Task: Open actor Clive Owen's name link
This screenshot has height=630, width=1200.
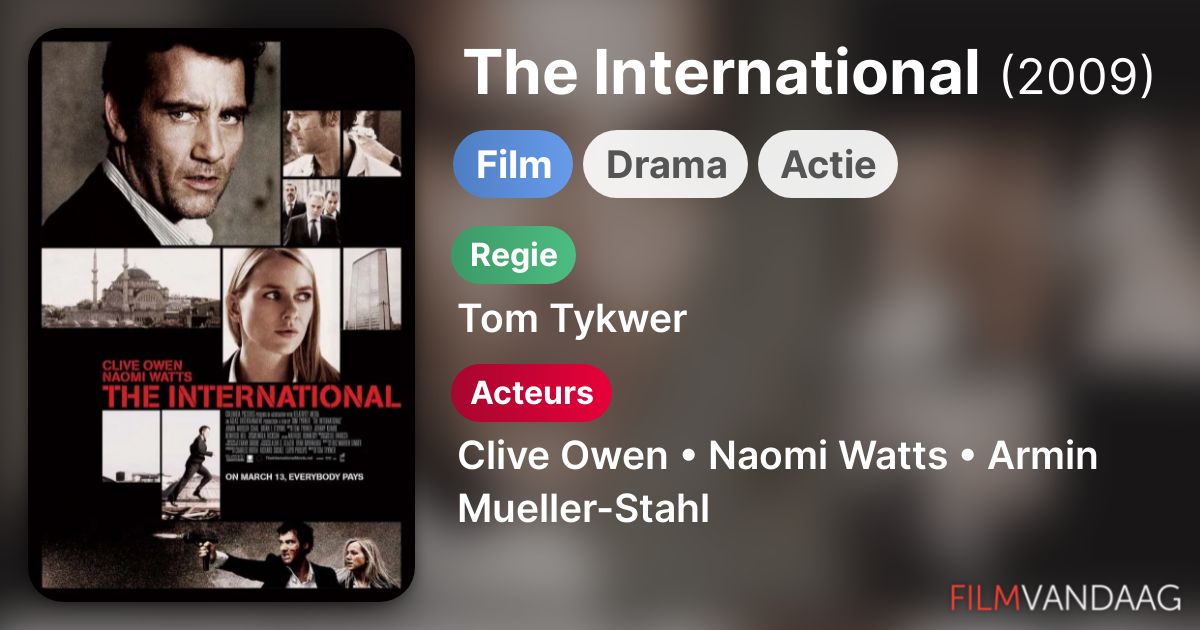Action: (x=562, y=456)
